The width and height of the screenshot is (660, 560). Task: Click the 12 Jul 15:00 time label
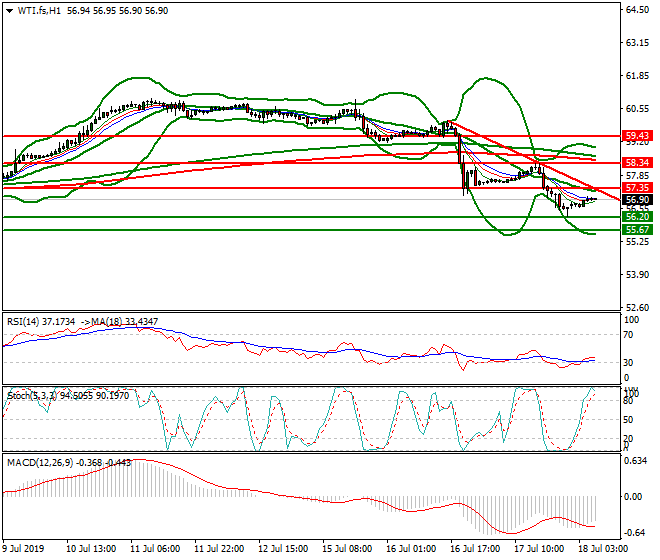tap(283, 549)
